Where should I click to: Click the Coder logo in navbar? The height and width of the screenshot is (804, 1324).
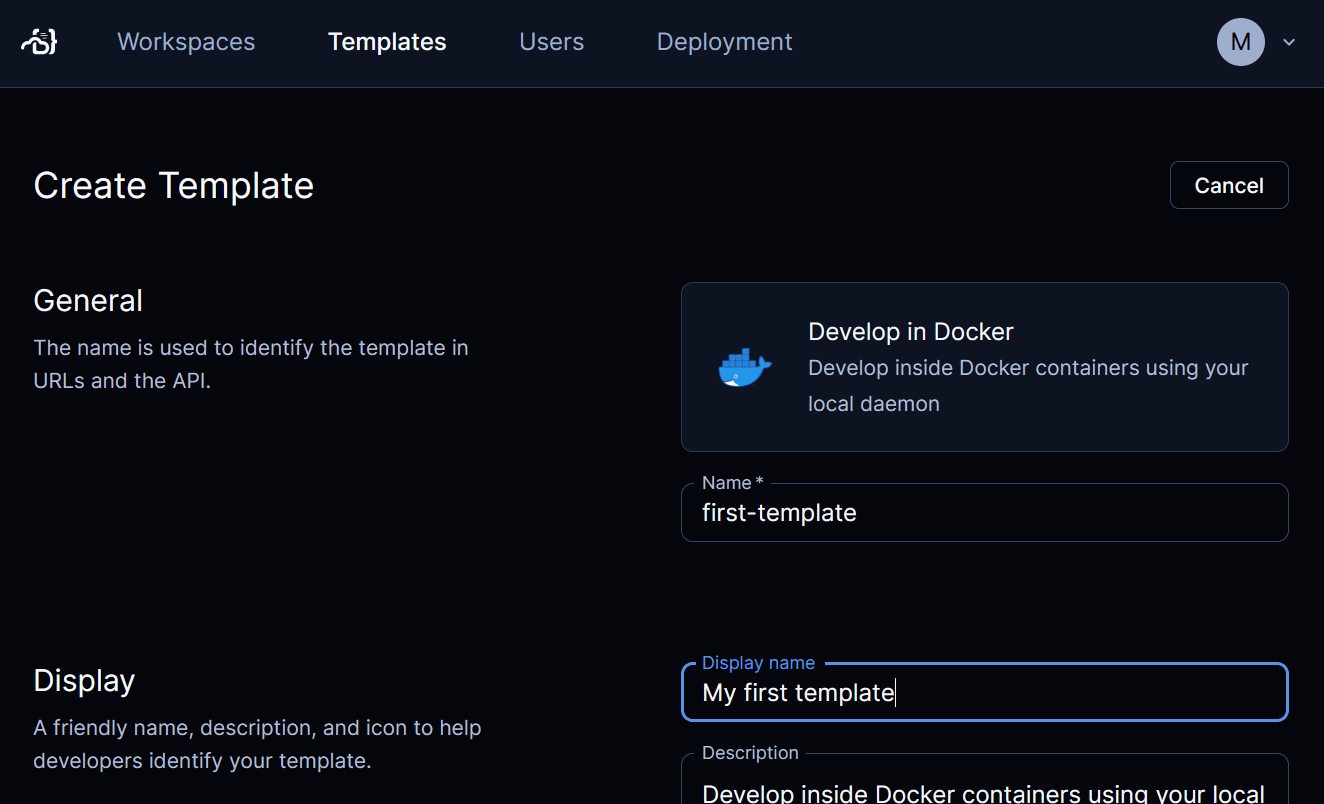tap(39, 42)
